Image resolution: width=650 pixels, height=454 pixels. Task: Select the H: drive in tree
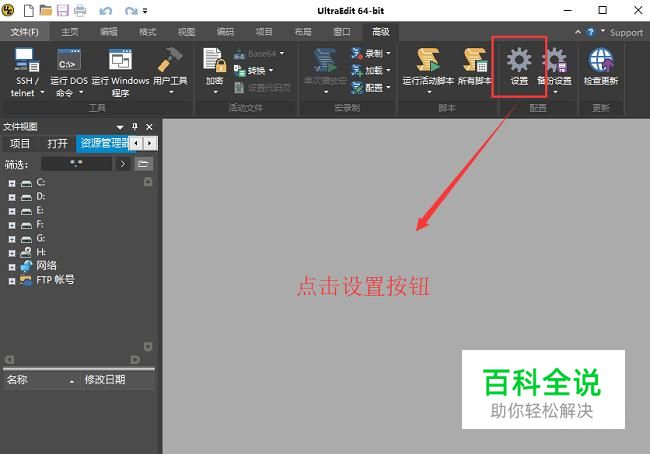coord(40,252)
